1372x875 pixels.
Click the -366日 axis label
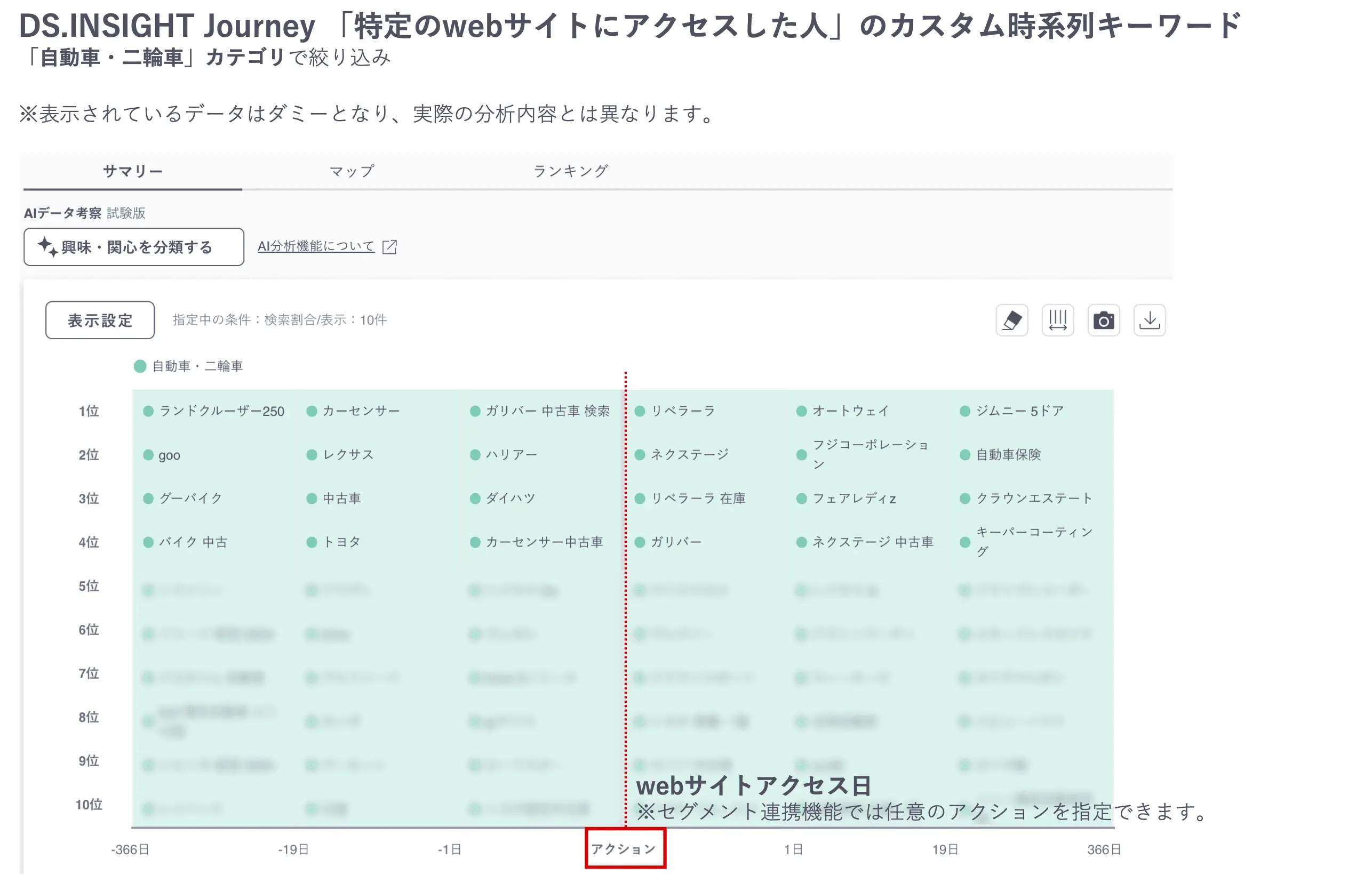click(130, 850)
